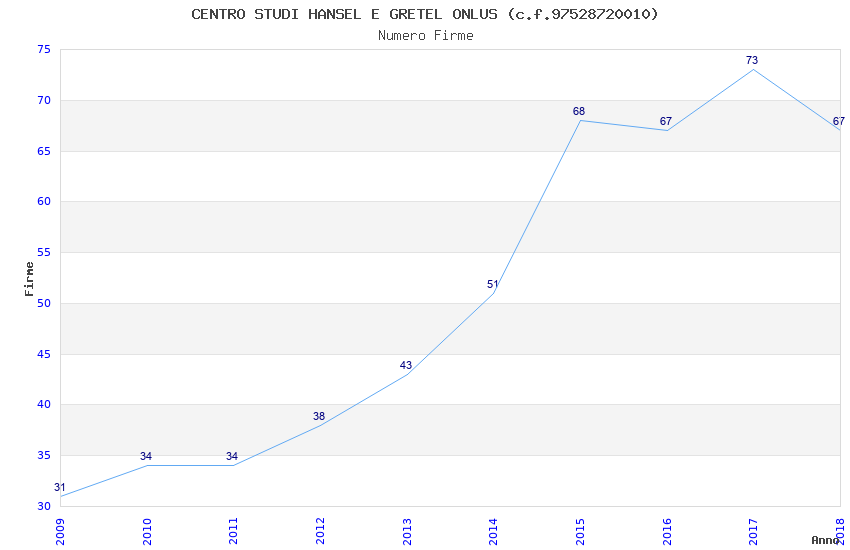
Task: Click the y-axis tick 75
Action: (x=44, y=49)
